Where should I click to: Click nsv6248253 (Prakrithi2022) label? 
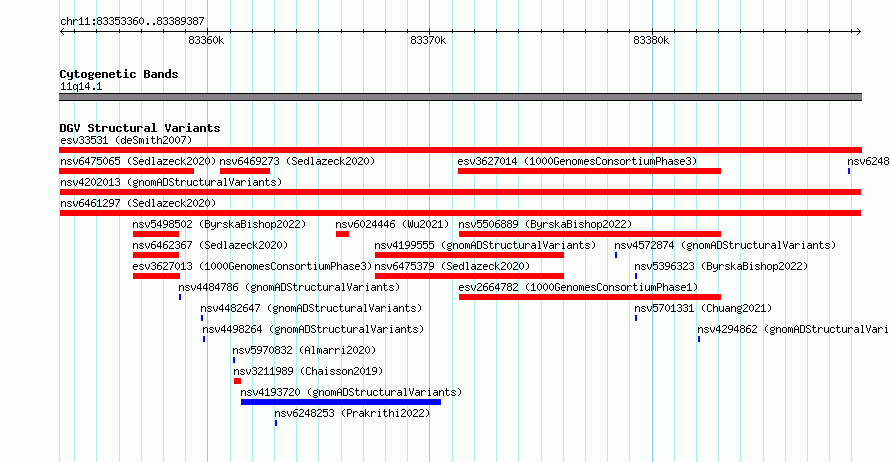click(352, 413)
